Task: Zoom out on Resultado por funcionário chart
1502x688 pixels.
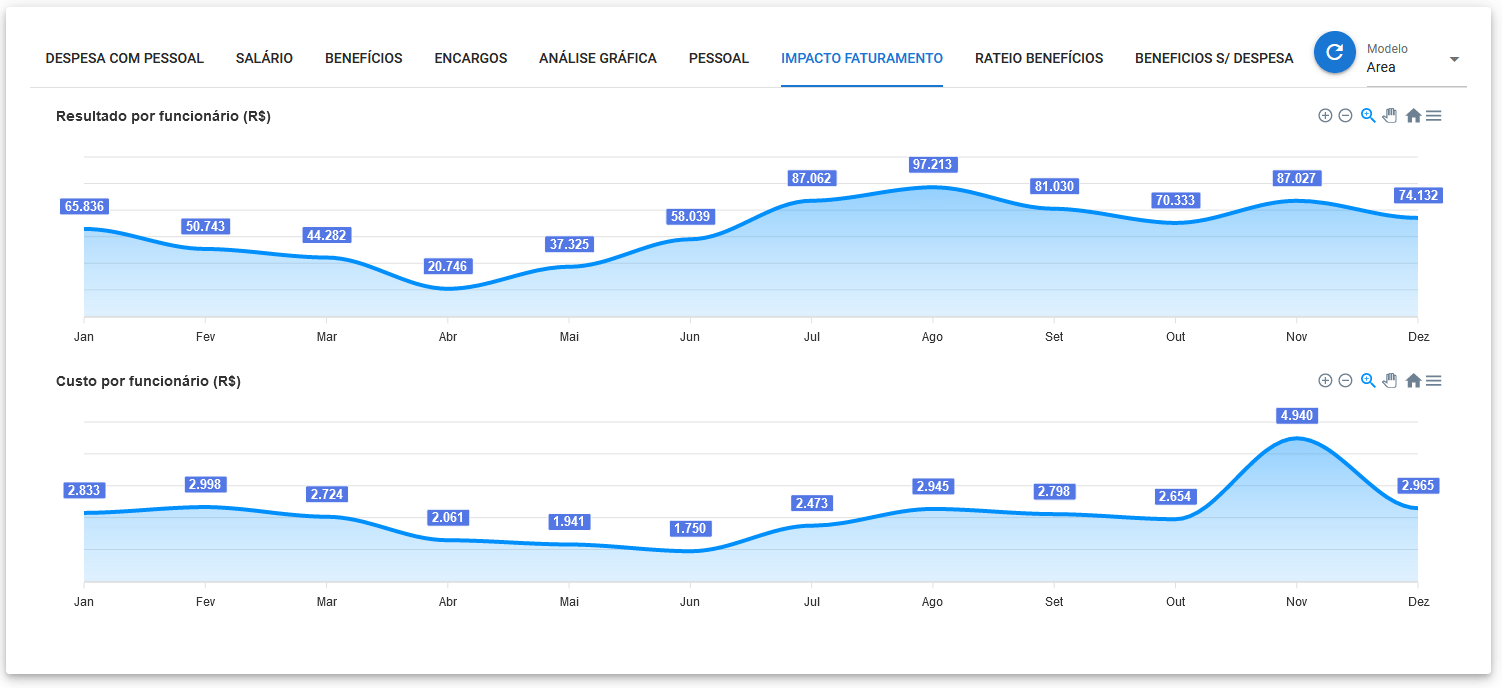Action: click(1345, 116)
